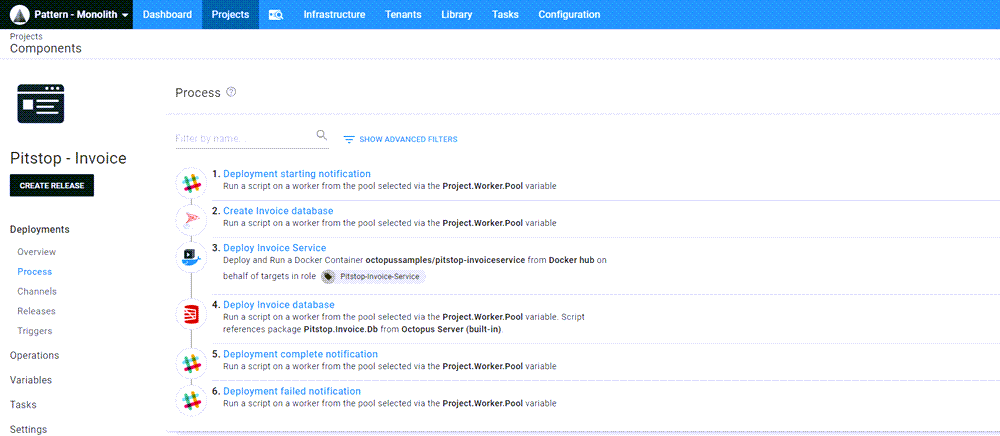Click Slack icon for Deployment complete notification
The width and height of the screenshot is (1000, 436).
[x=190, y=362]
